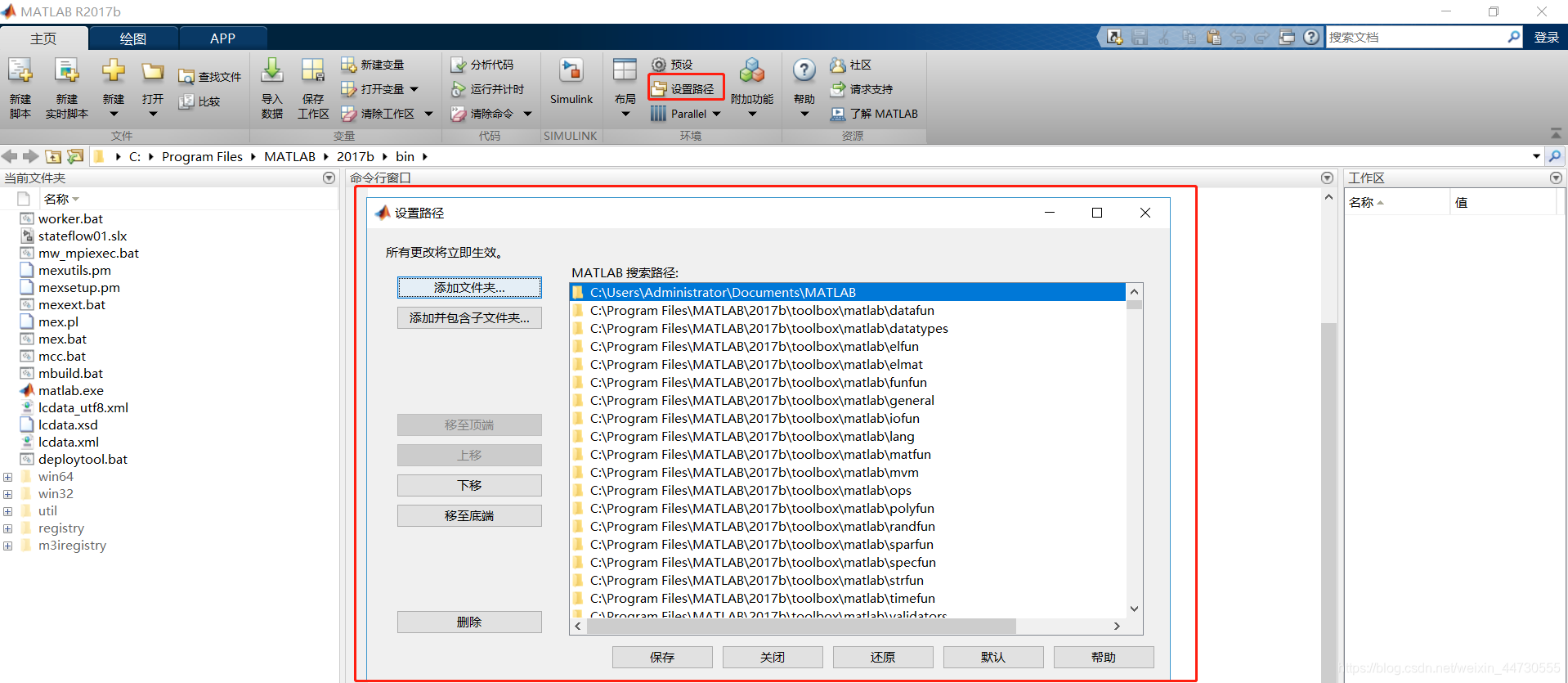Click Add with Subfolders (添加并包含子文件夹...)

(x=469, y=317)
